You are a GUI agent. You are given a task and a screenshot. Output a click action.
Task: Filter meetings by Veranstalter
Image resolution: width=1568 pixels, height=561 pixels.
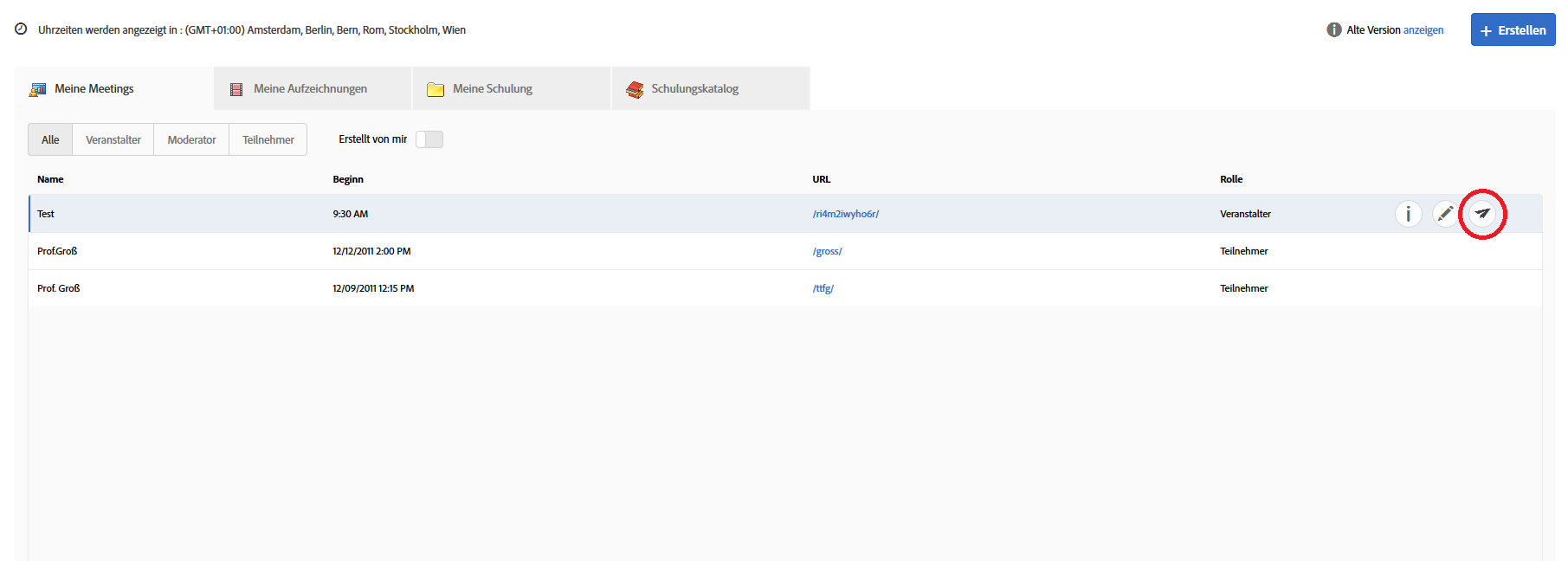(113, 139)
